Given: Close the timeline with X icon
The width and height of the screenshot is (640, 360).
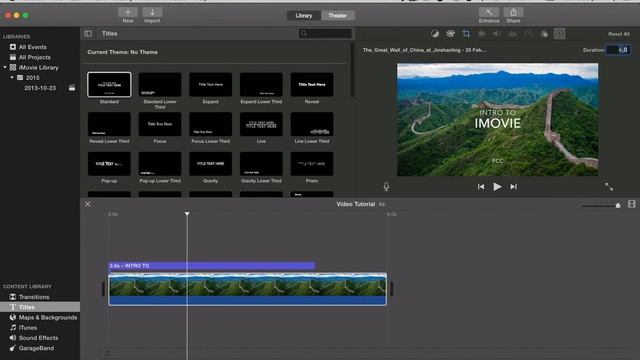Looking at the screenshot, I should [x=88, y=204].
